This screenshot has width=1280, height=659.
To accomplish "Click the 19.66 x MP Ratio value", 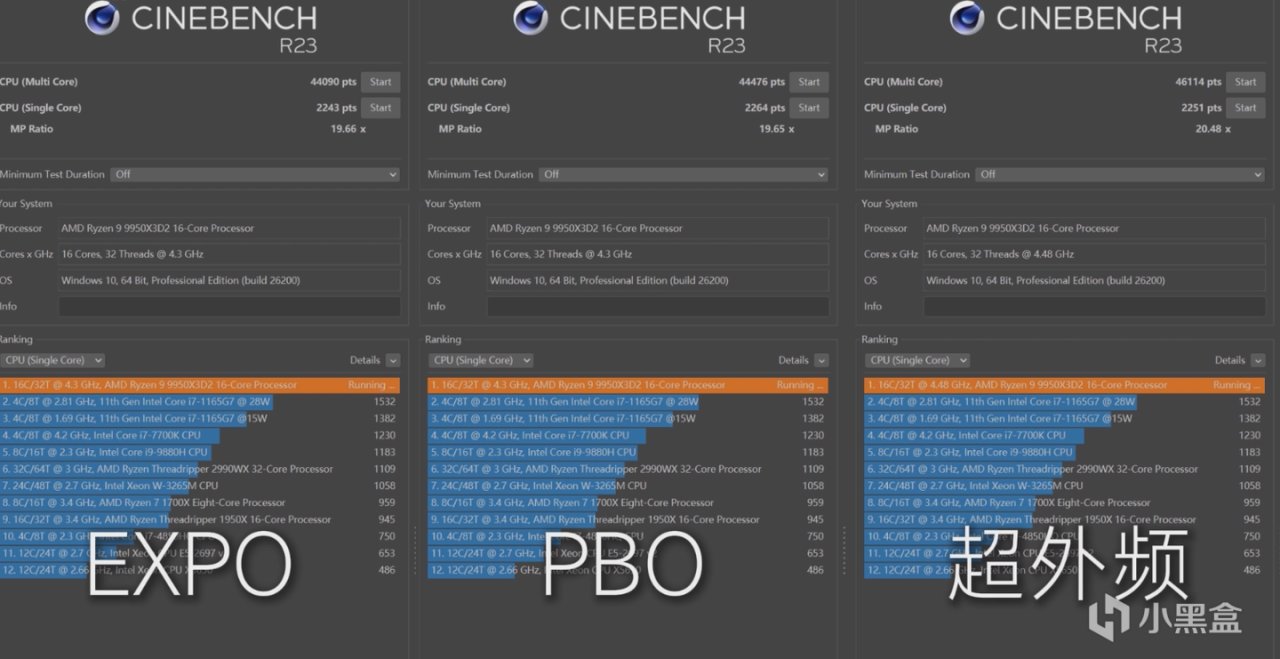I will [348, 129].
